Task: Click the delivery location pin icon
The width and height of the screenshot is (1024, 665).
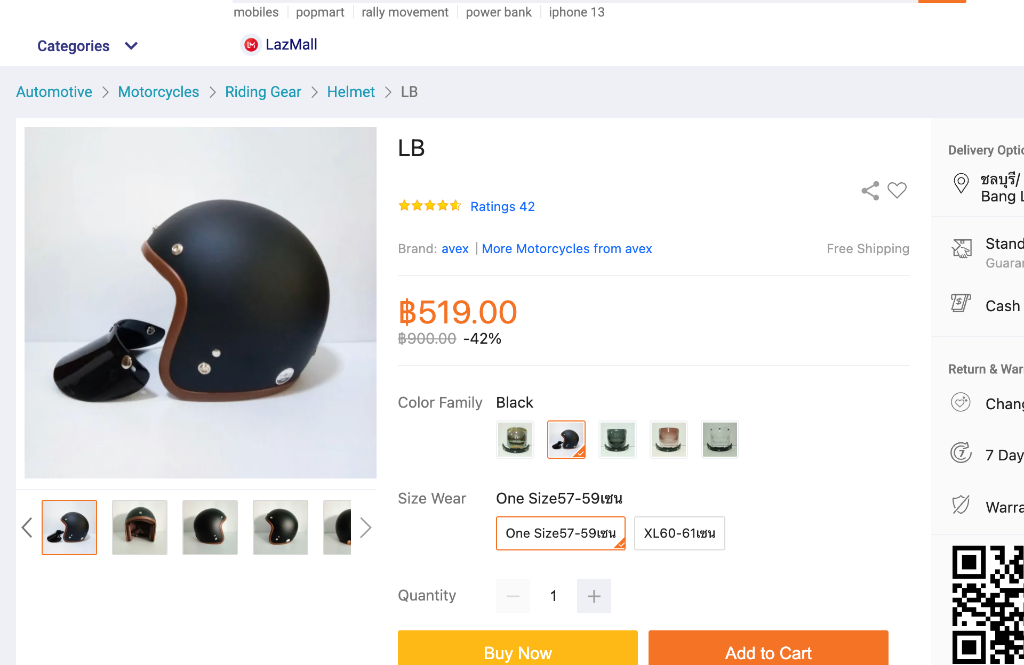Action: [961, 183]
